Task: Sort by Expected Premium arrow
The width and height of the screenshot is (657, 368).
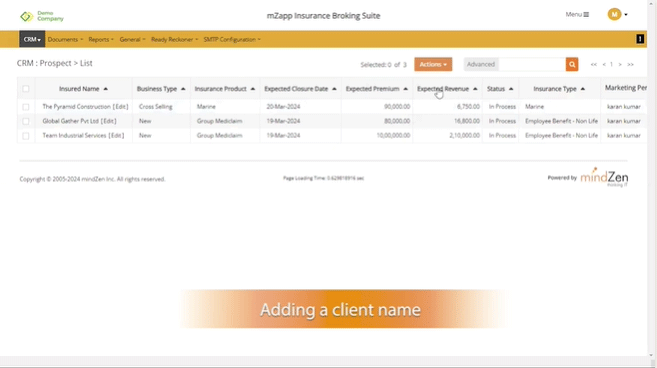Action: [406, 89]
